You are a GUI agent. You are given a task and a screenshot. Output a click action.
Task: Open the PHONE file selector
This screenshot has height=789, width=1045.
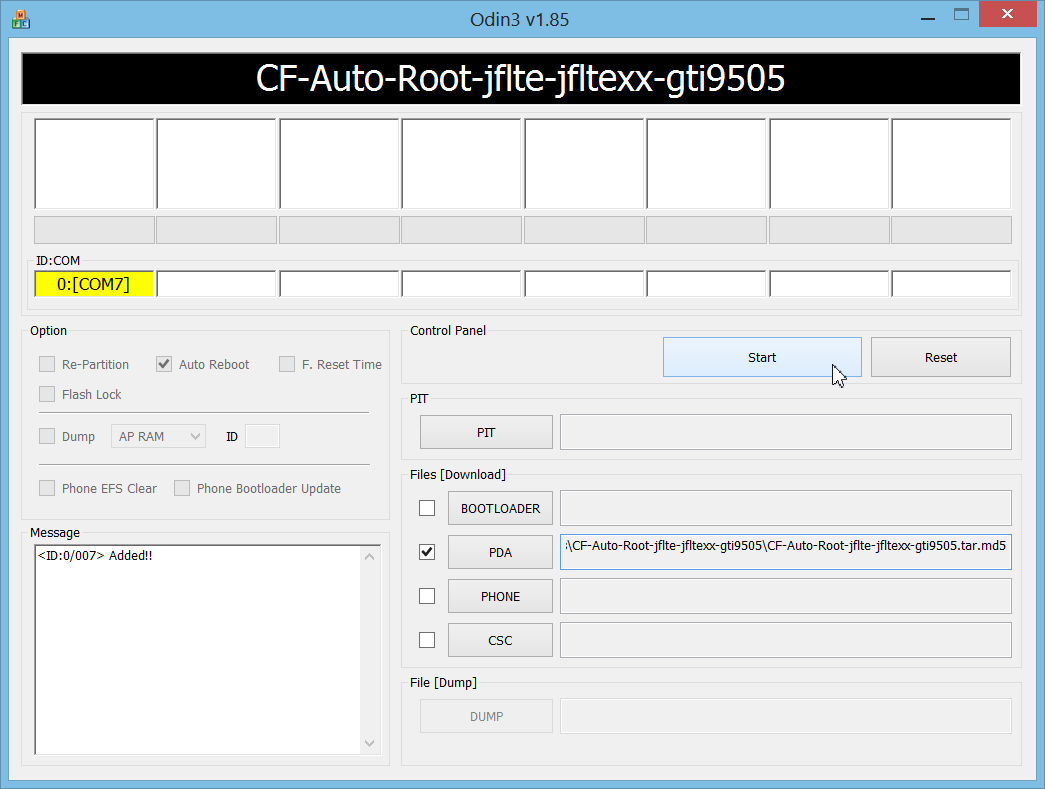500,596
